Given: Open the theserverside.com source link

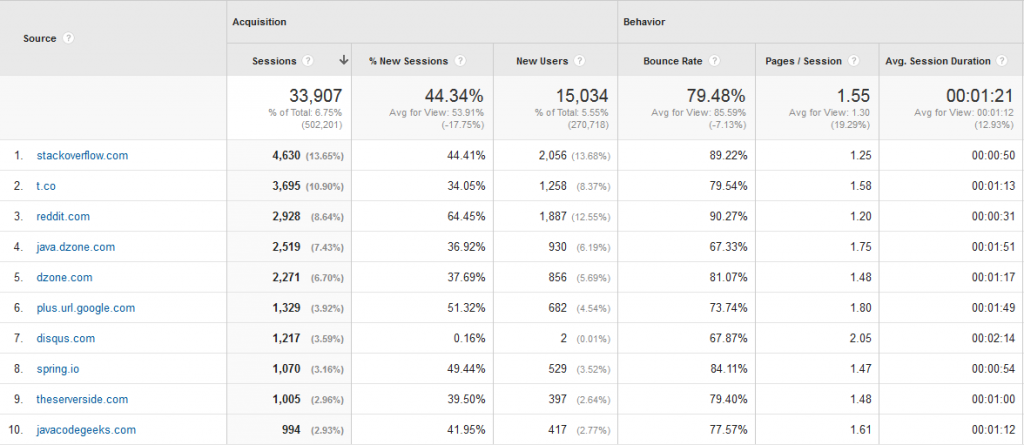Looking at the screenshot, I should click(82, 399).
